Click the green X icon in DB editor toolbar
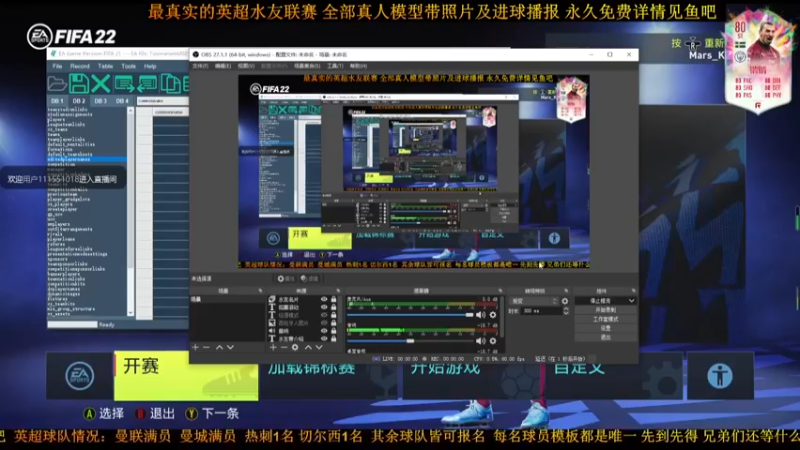 click(101, 84)
